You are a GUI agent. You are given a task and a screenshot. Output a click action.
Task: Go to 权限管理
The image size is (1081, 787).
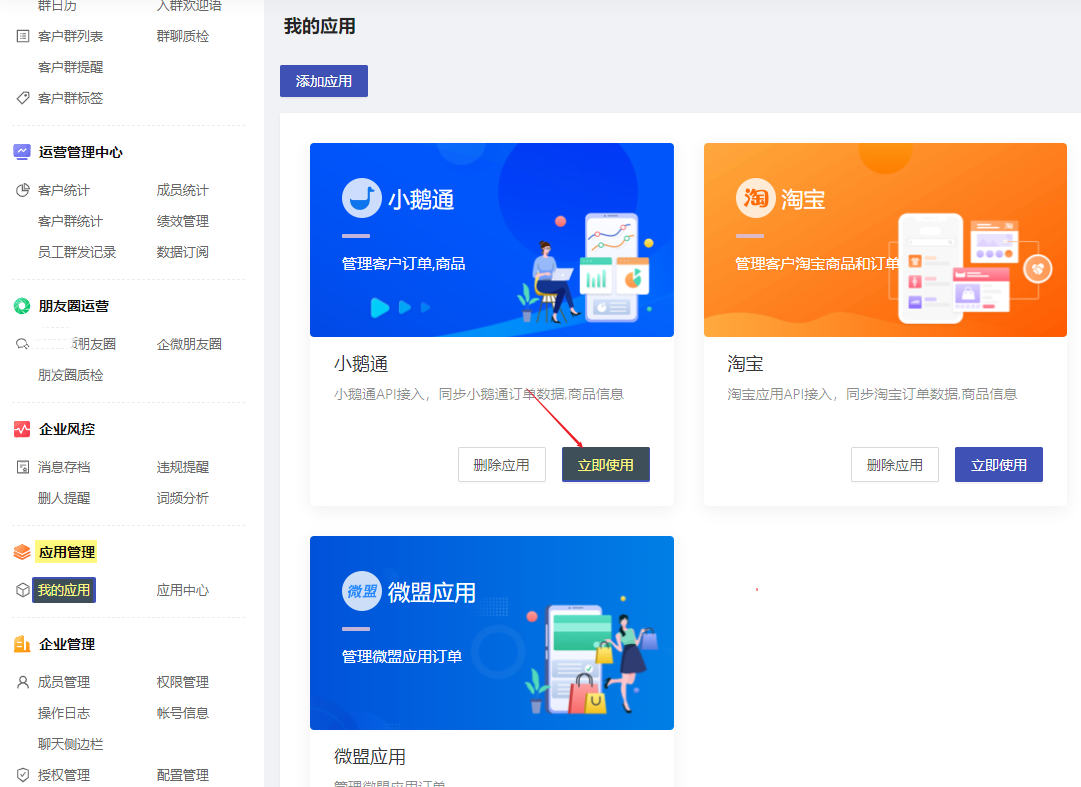(183, 682)
